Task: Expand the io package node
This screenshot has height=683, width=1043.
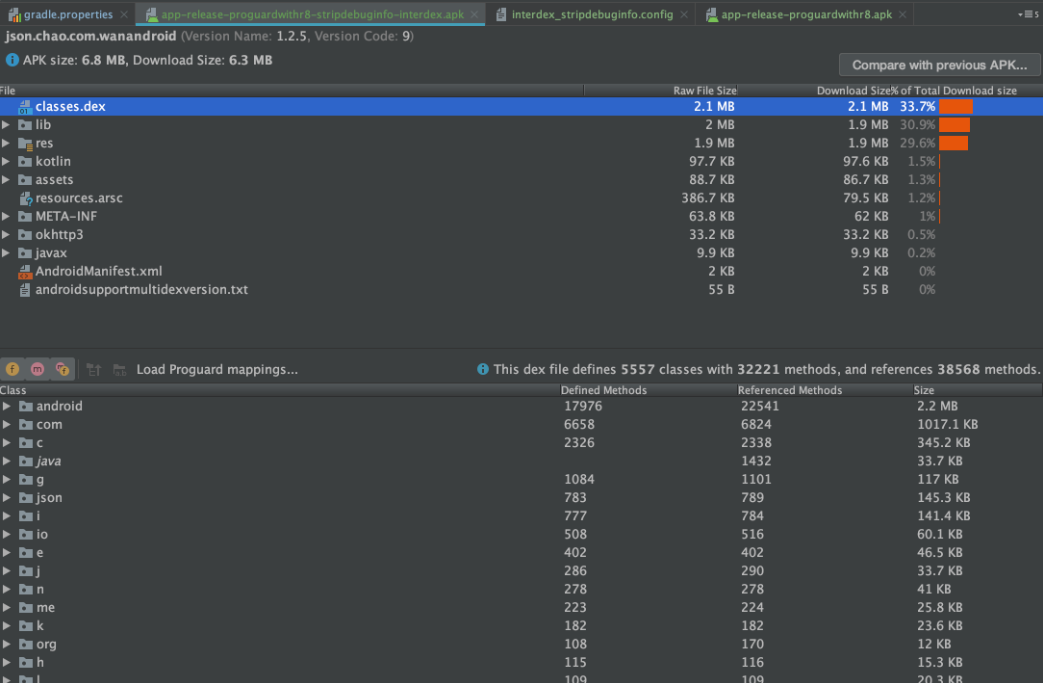Action: (7, 534)
